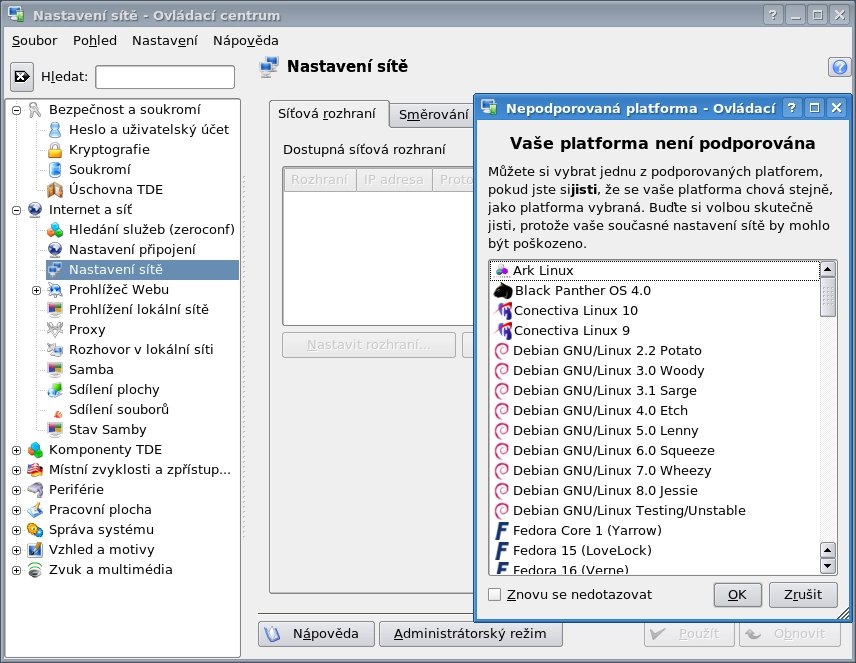Click the Rozhraní column header
Viewport: 856px width, 663px height.
tap(319, 180)
